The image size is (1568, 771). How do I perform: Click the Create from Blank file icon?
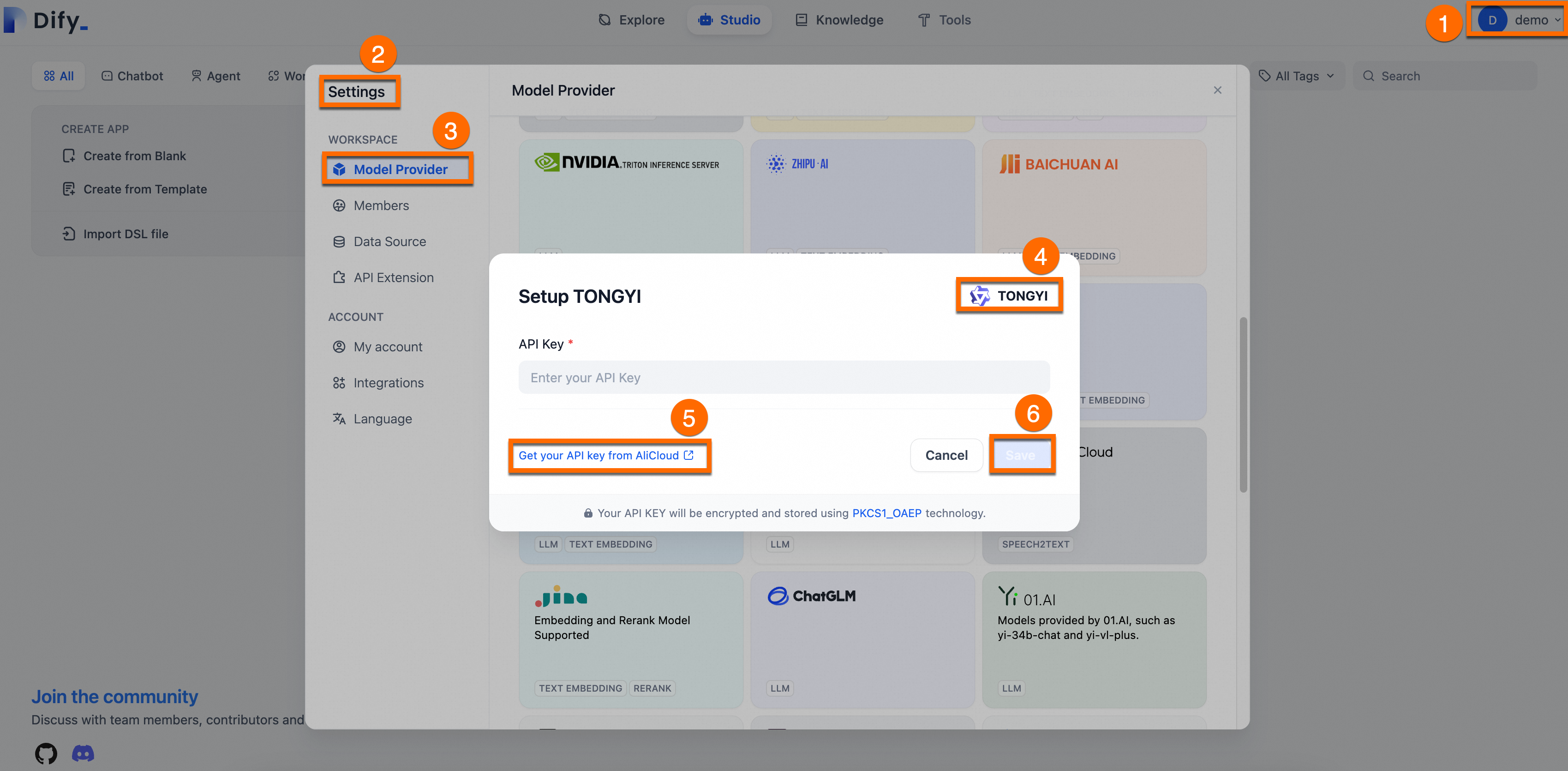[69, 156]
